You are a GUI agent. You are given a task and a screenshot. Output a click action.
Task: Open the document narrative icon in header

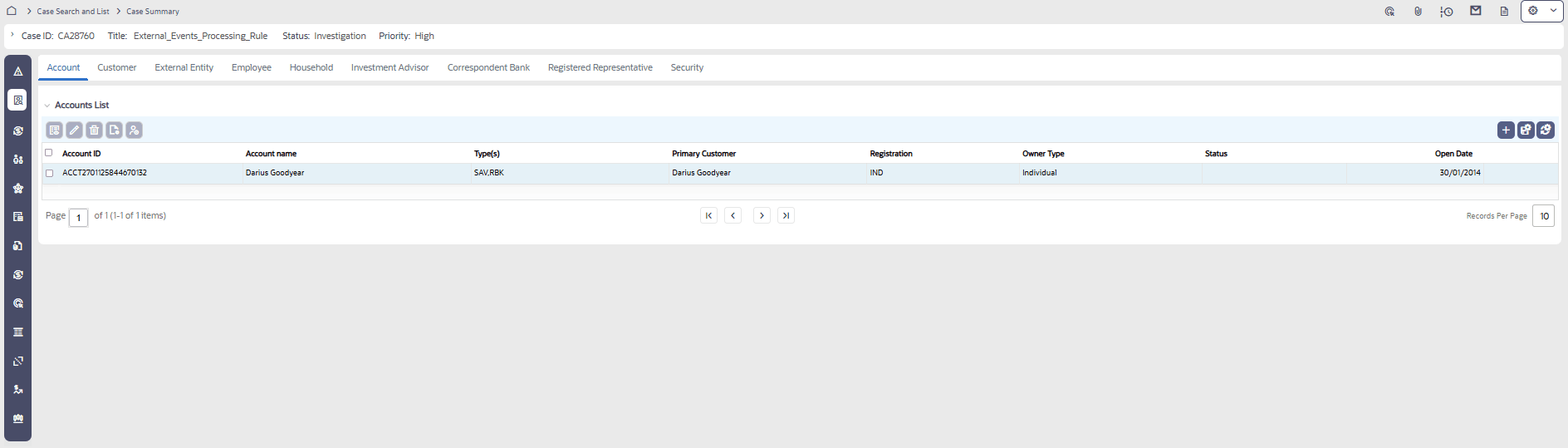click(x=1504, y=11)
